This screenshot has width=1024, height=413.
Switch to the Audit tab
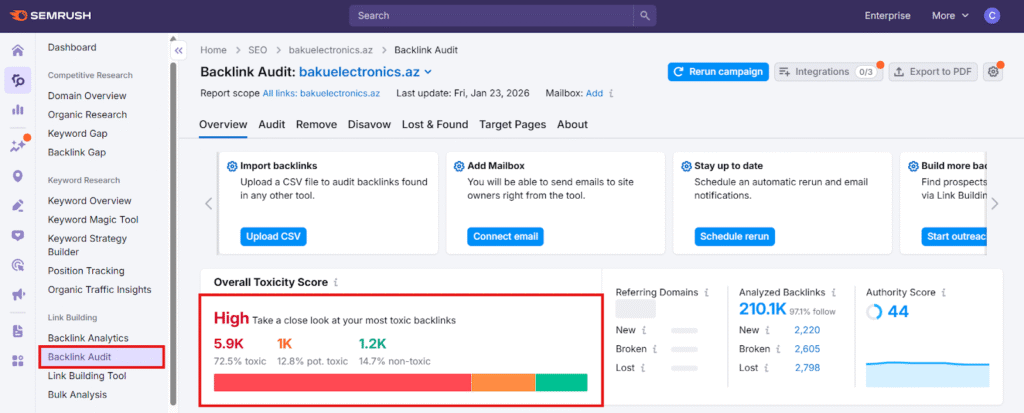click(272, 124)
